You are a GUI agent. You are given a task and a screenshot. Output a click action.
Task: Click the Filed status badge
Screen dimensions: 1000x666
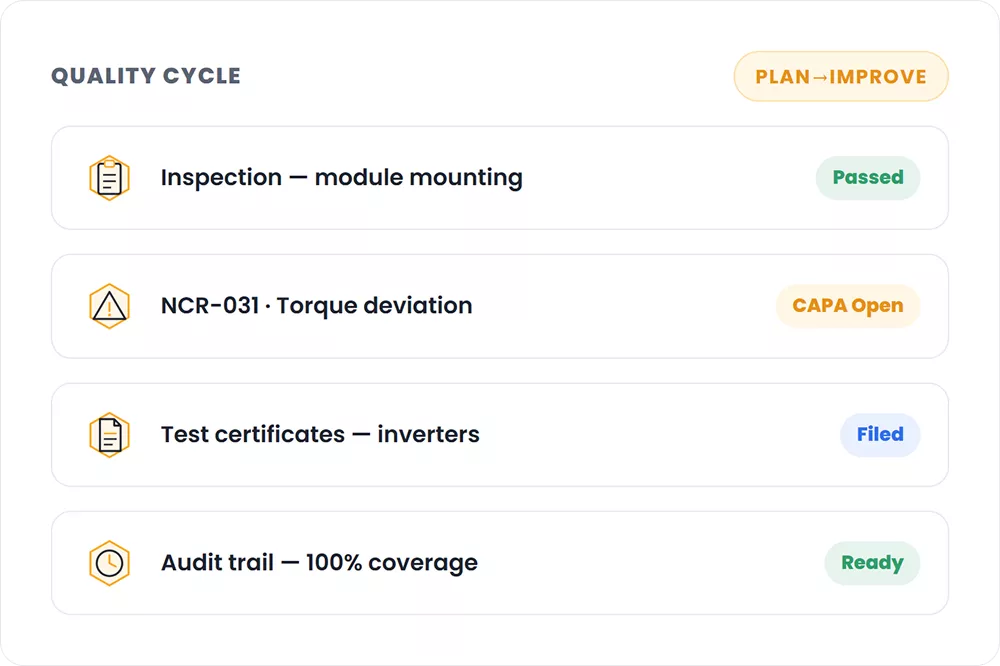pyautogui.click(x=879, y=434)
